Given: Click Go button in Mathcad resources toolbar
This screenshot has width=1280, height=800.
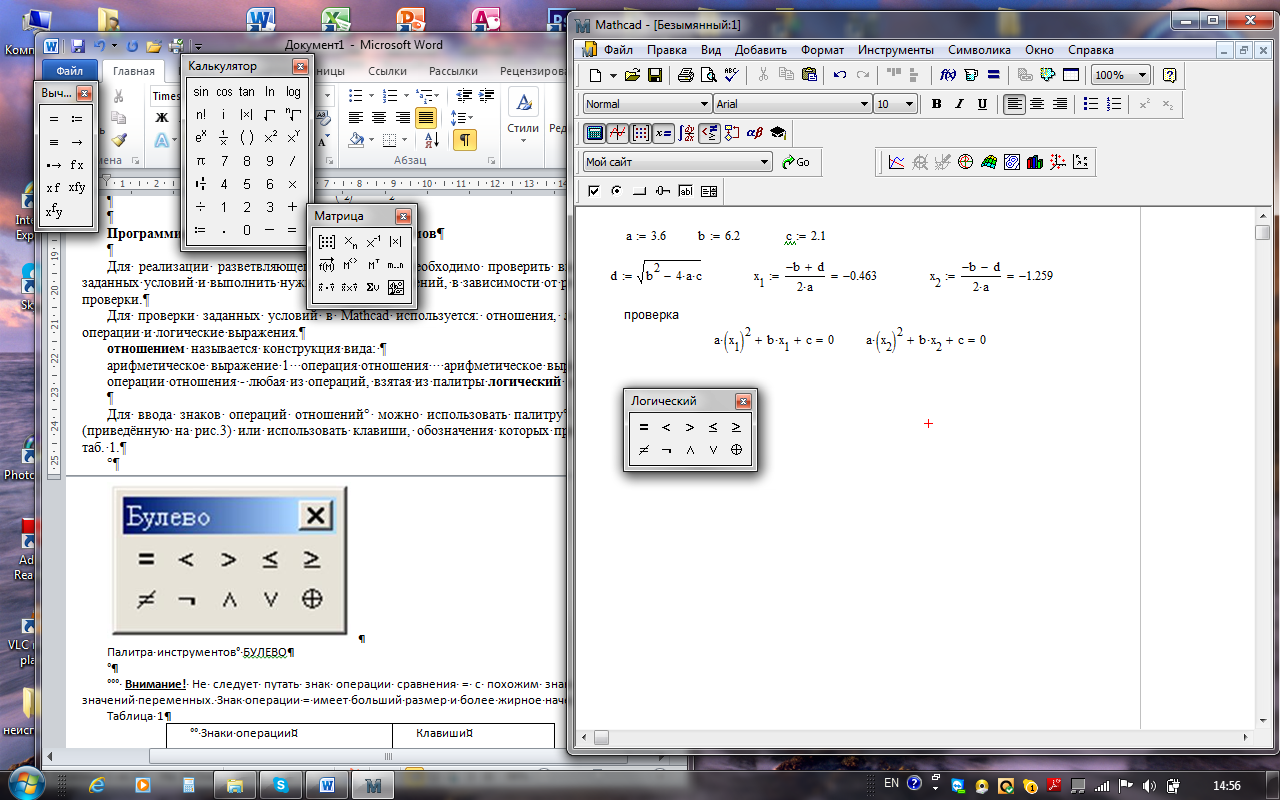Looking at the screenshot, I should tap(797, 162).
